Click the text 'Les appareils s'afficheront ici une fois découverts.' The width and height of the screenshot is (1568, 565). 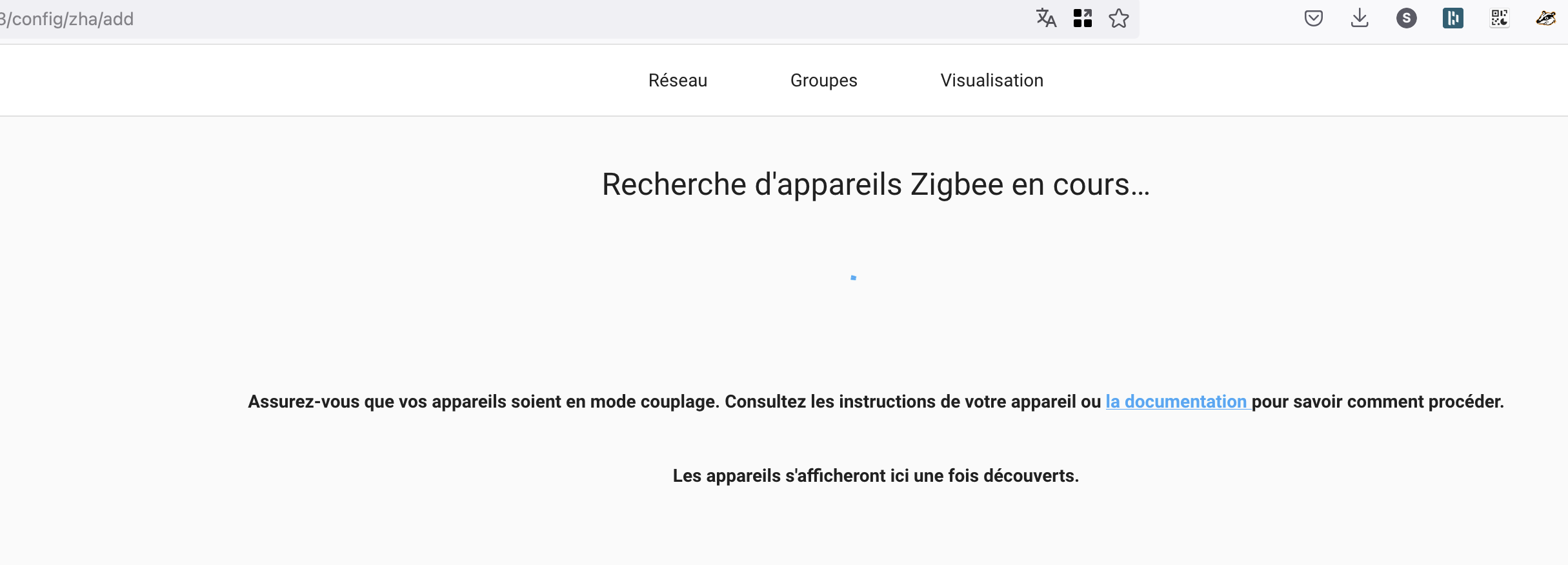876,476
